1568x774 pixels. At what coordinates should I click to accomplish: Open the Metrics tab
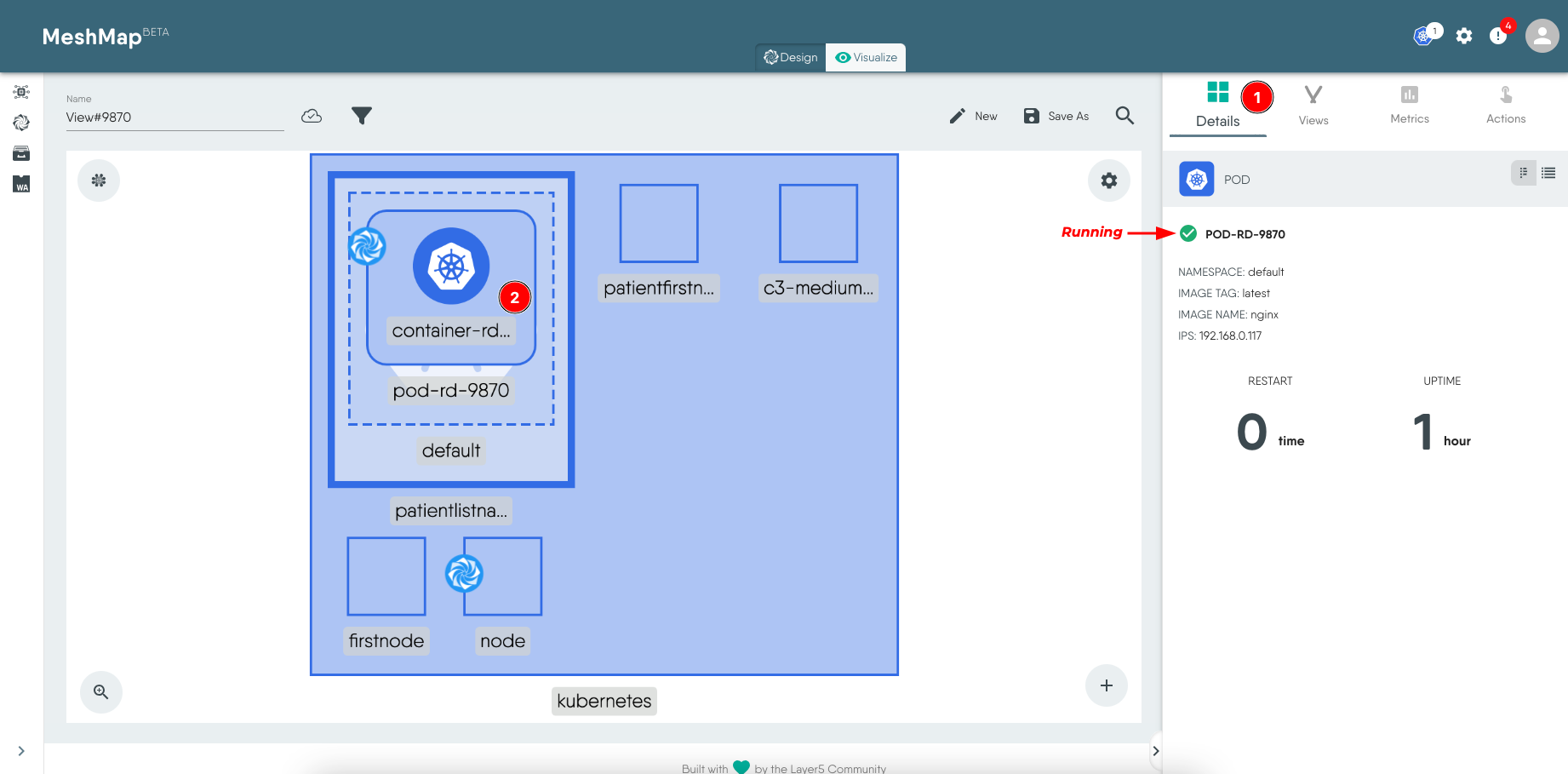[x=1410, y=106]
